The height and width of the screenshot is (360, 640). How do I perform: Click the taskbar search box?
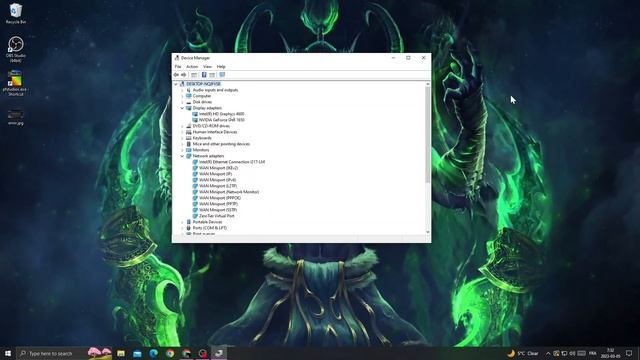[64, 353]
